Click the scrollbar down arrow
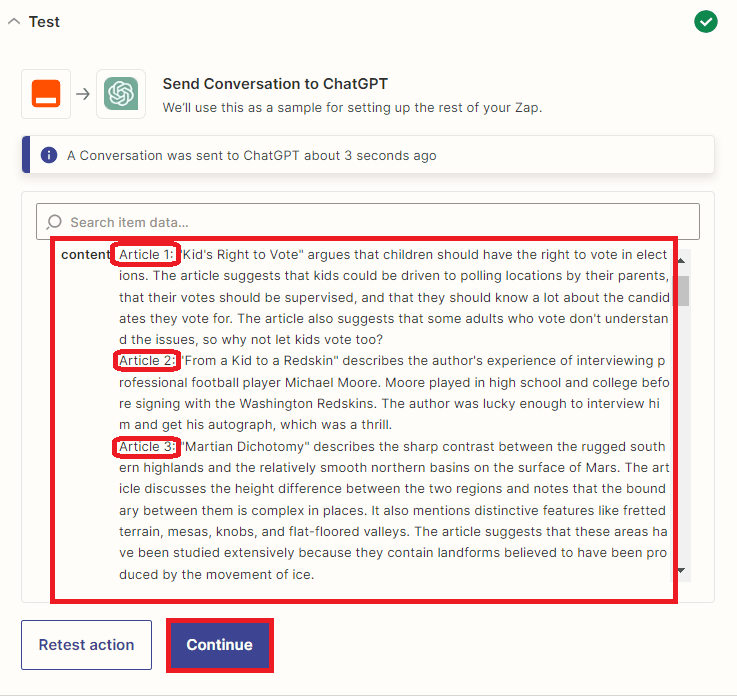 click(683, 569)
